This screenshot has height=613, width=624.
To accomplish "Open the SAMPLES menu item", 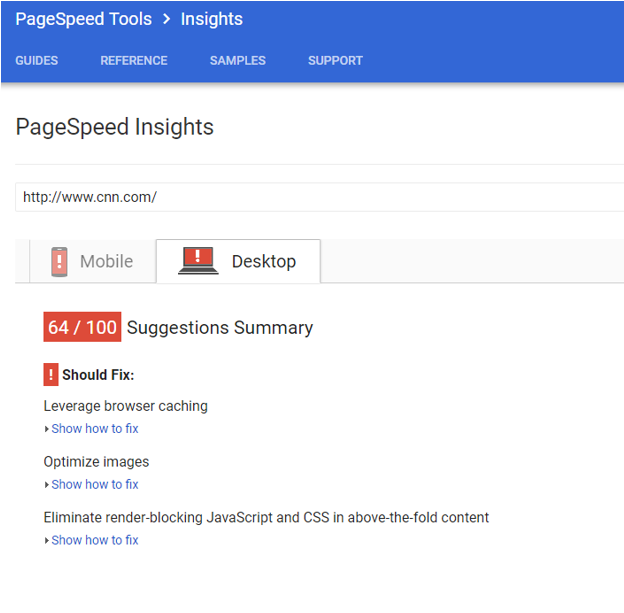I will click(238, 61).
